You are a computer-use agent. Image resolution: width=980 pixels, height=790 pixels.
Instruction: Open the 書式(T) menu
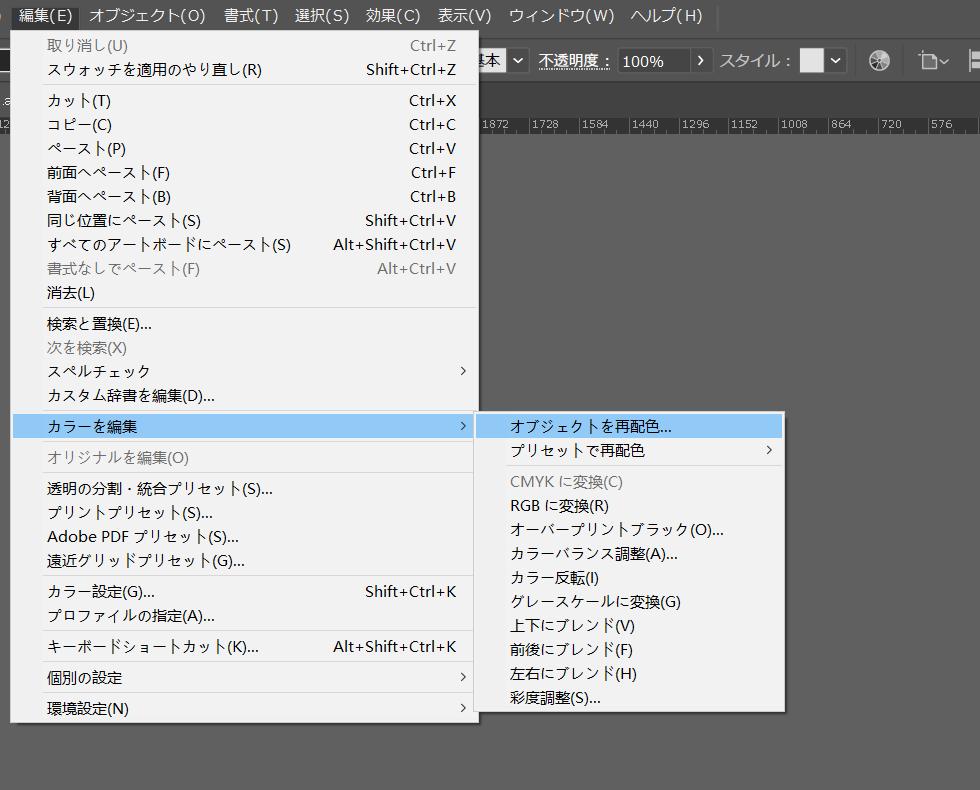tap(251, 15)
